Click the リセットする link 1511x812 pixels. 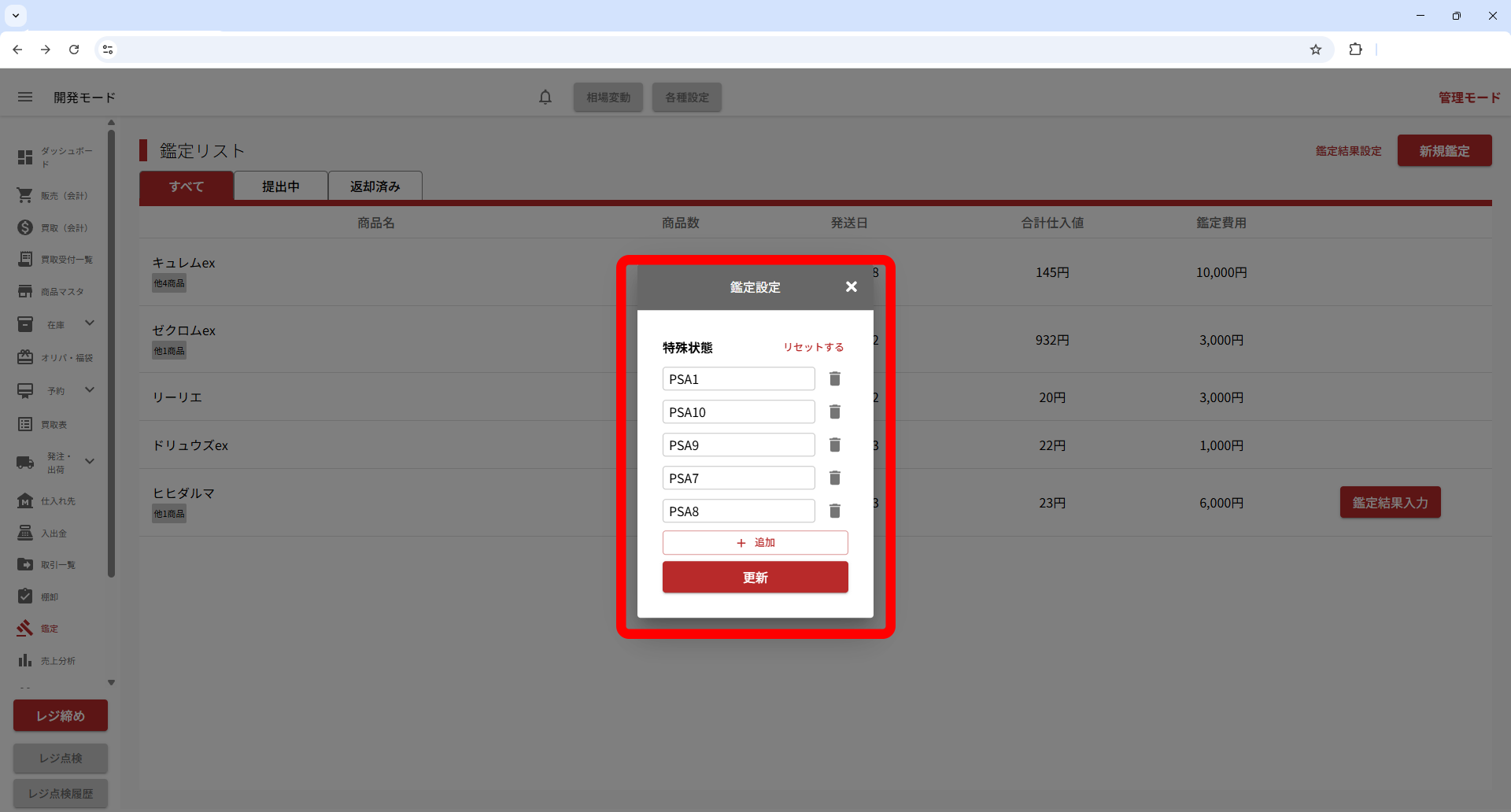[x=813, y=347]
